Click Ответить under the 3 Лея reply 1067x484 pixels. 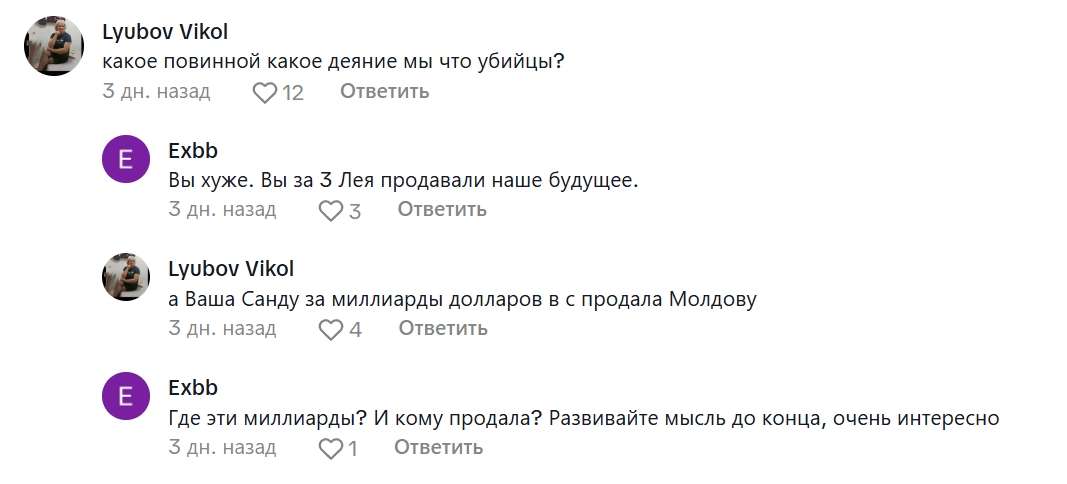(442, 210)
